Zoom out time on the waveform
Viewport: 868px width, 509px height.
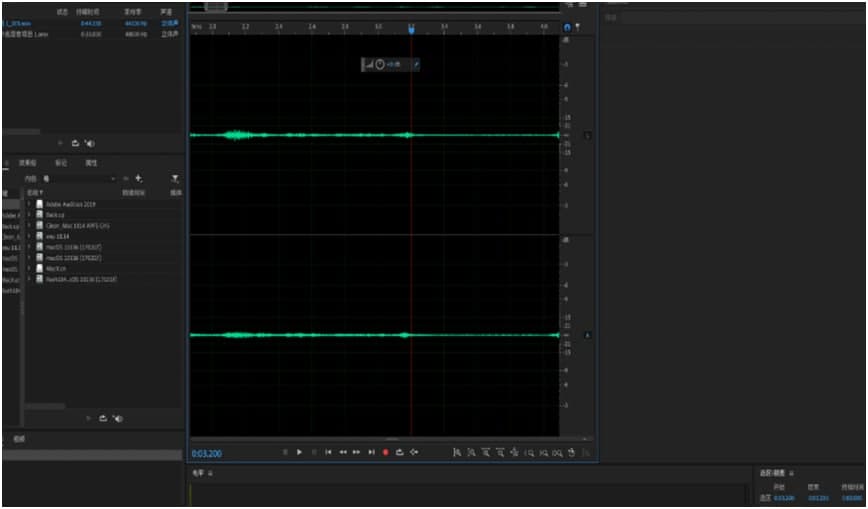pyautogui.click(x=500, y=453)
